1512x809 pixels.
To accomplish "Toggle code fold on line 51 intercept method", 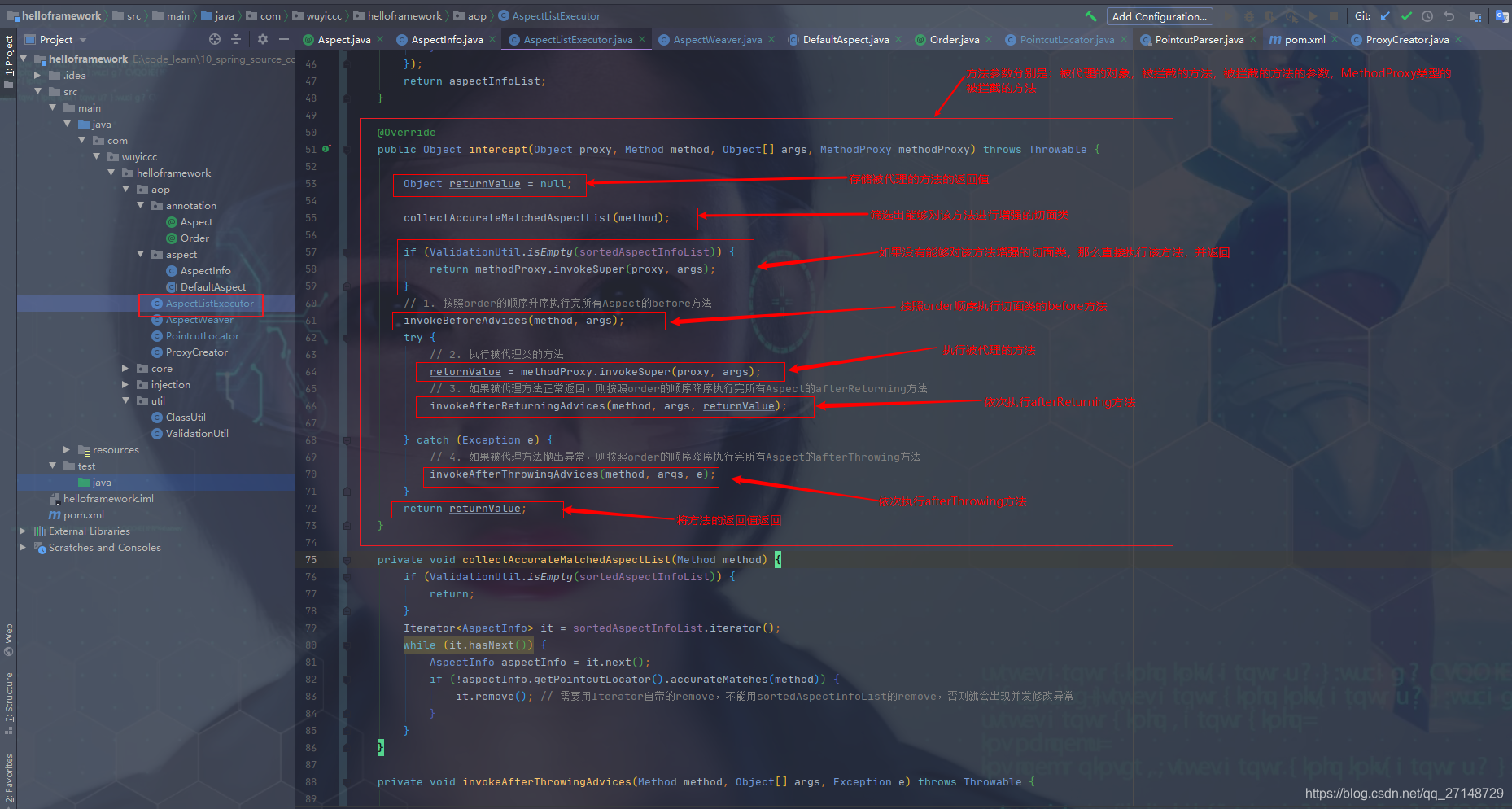I will point(347,150).
